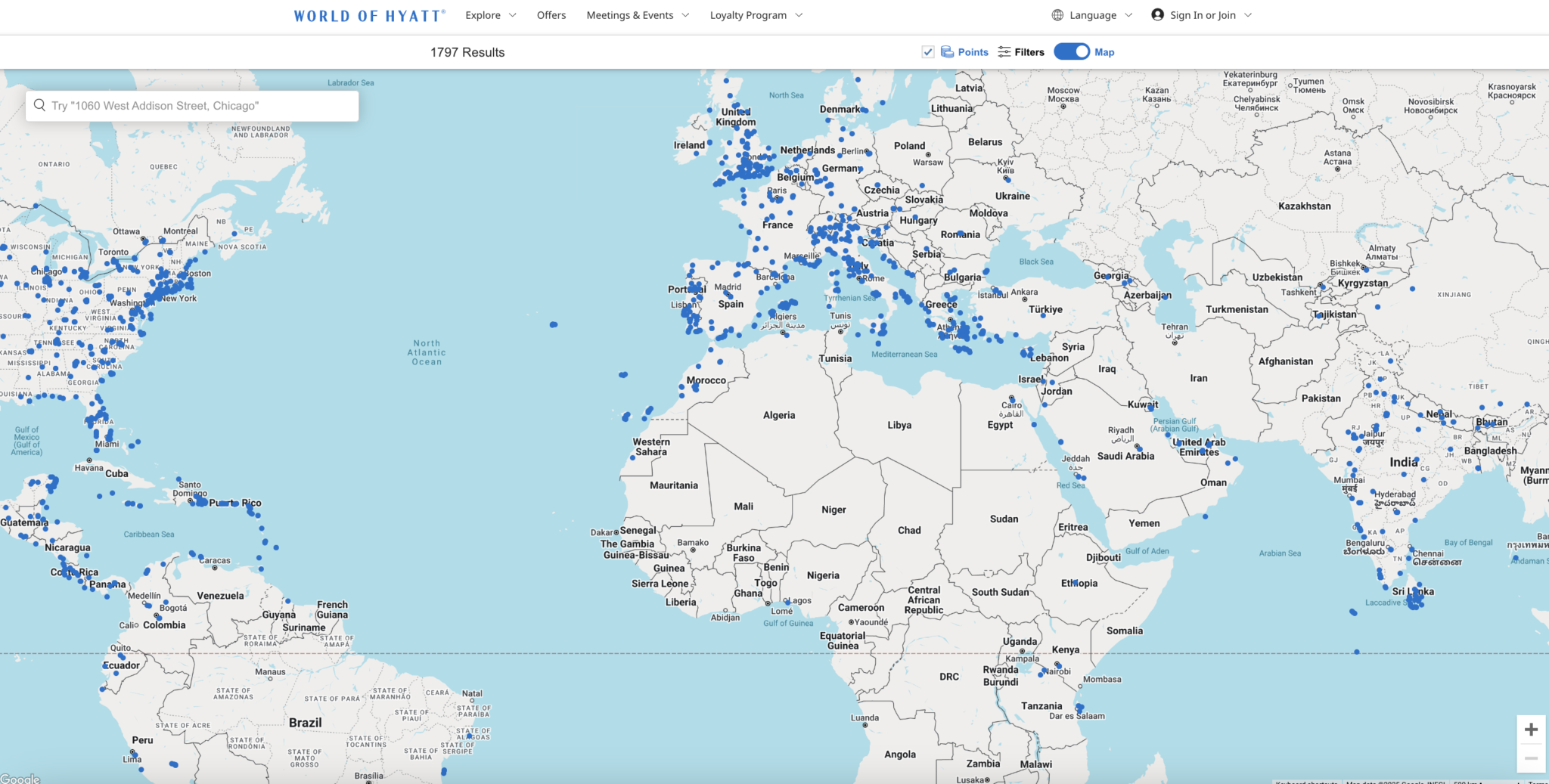The height and width of the screenshot is (784, 1549).
Task: Click the user account profile icon
Action: pyautogui.click(x=1157, y=15)
